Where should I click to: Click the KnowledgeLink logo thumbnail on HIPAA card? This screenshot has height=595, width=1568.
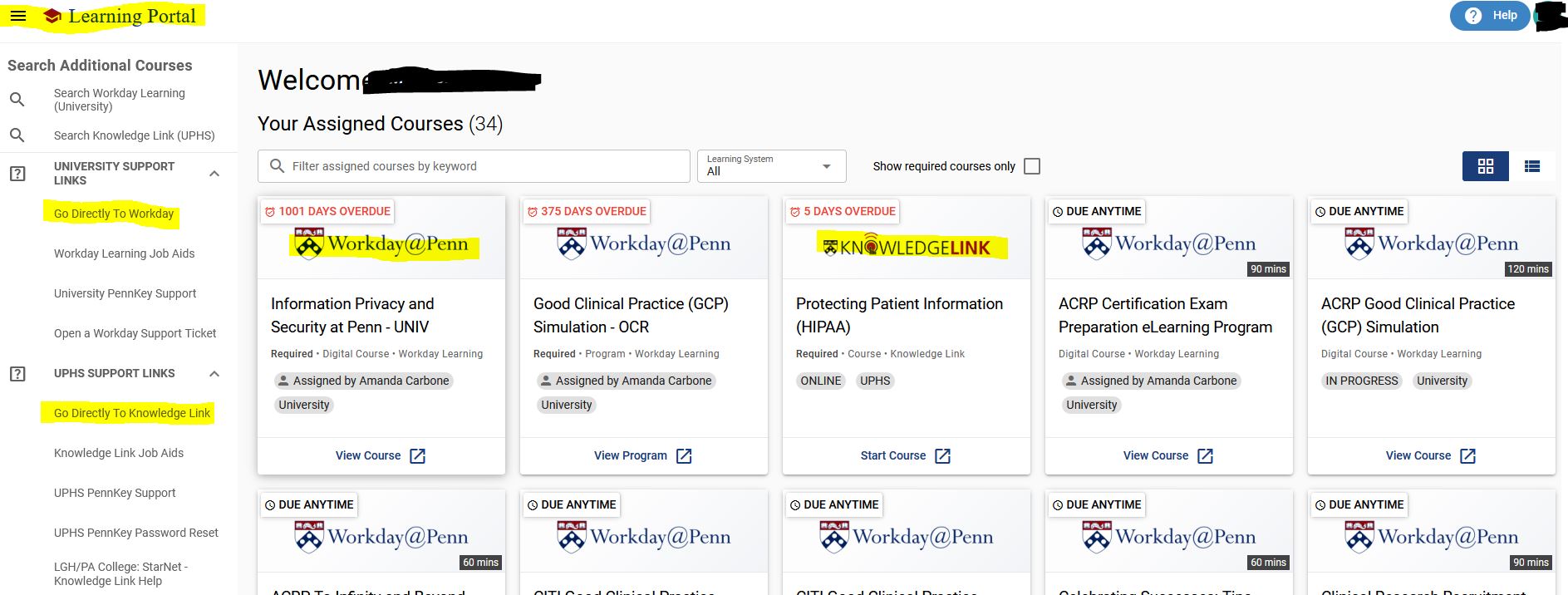906,247
